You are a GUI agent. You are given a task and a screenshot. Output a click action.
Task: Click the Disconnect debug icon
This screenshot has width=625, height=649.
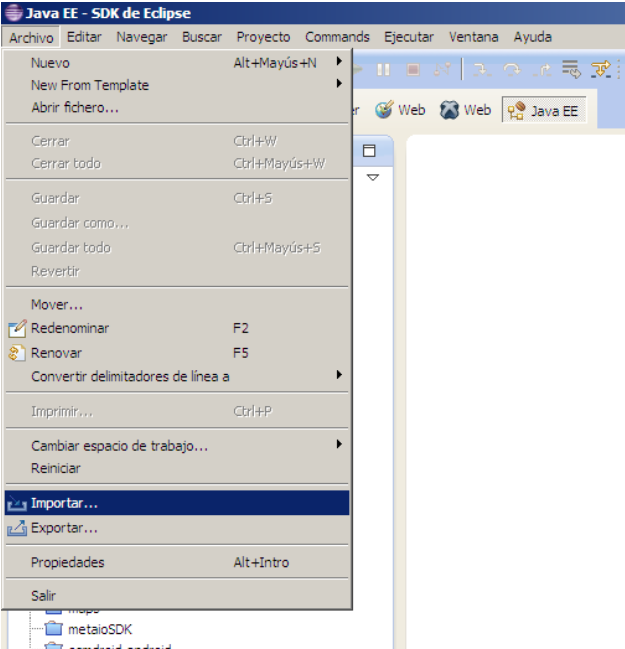(x=442, y=70)
